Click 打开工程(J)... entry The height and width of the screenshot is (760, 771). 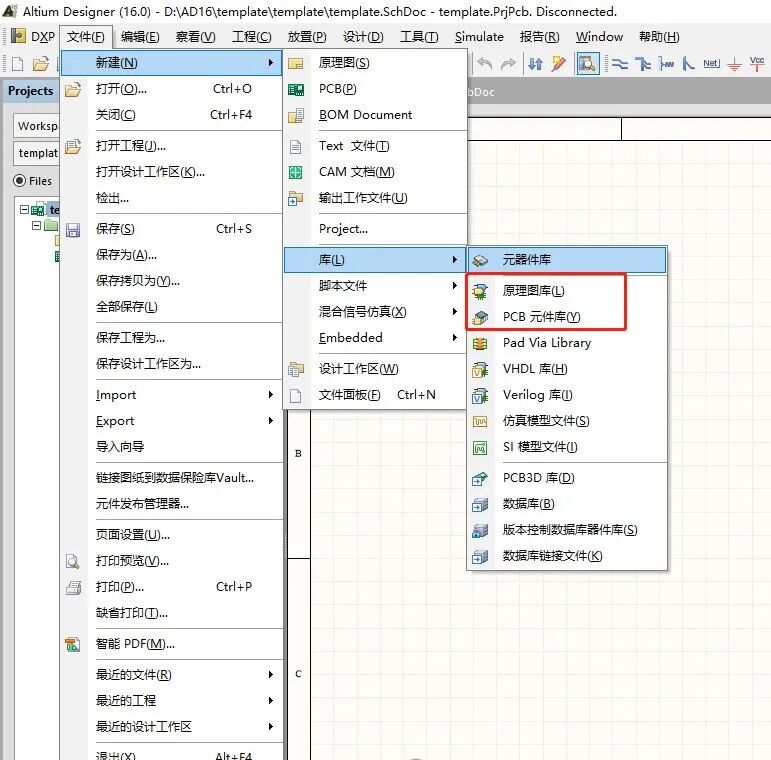coord(172,146)
